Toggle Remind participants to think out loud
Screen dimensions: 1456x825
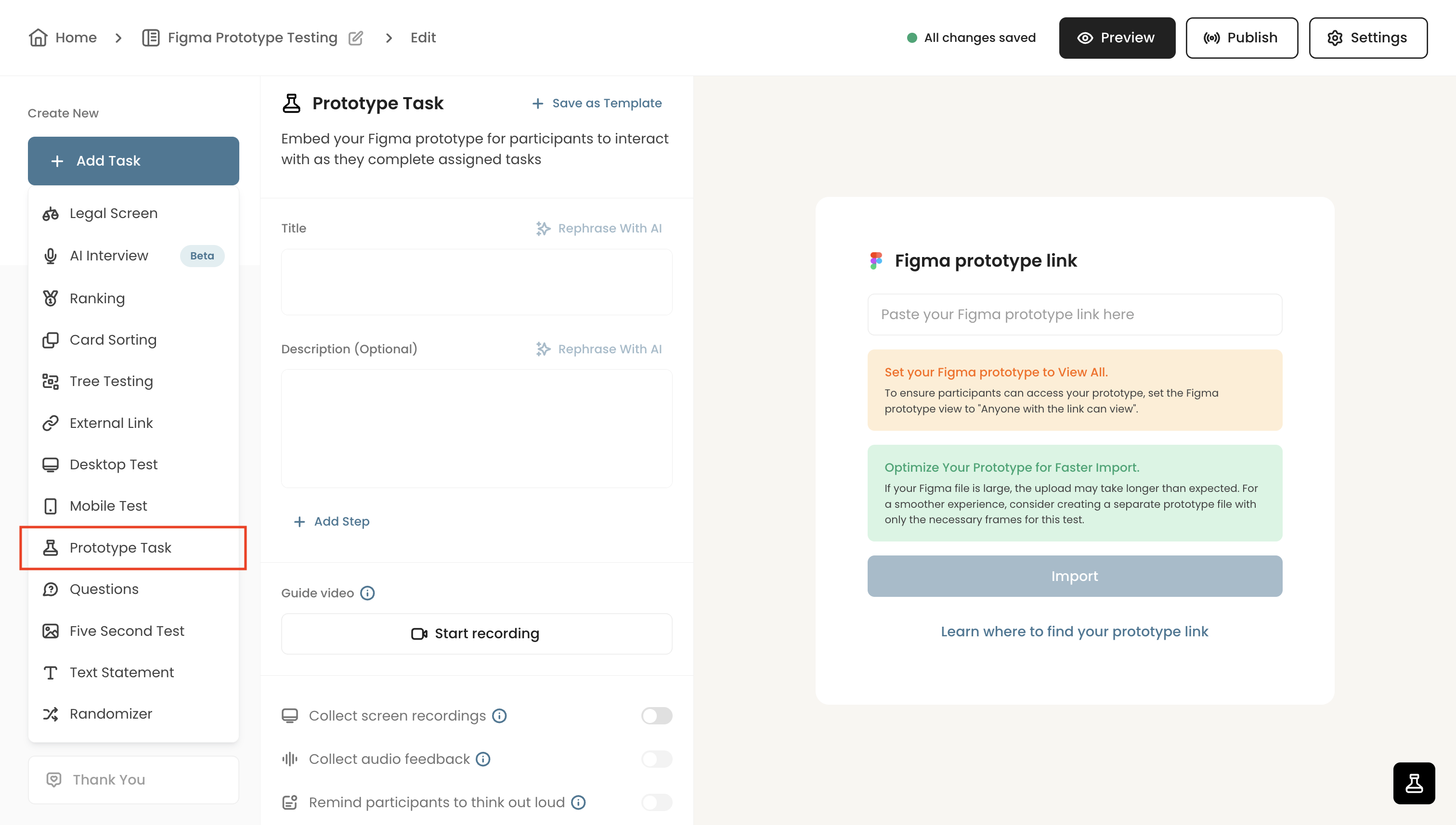[656, 802]
